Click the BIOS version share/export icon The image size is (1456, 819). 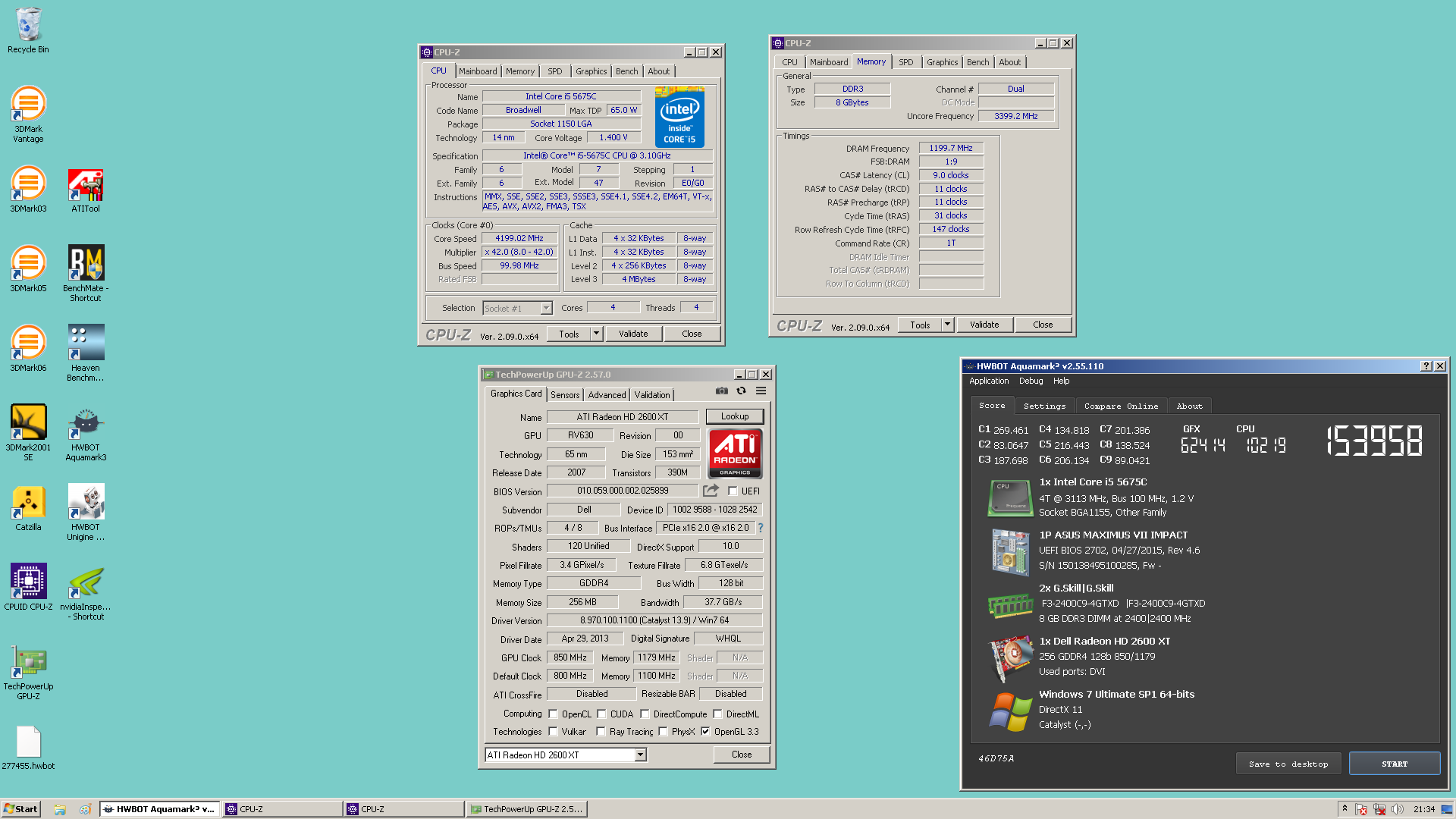711,491
